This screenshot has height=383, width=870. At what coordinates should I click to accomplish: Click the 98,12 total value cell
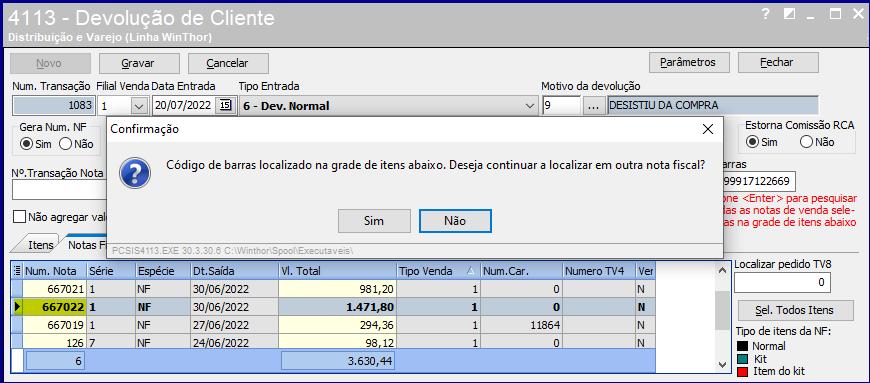pos(337,342)
